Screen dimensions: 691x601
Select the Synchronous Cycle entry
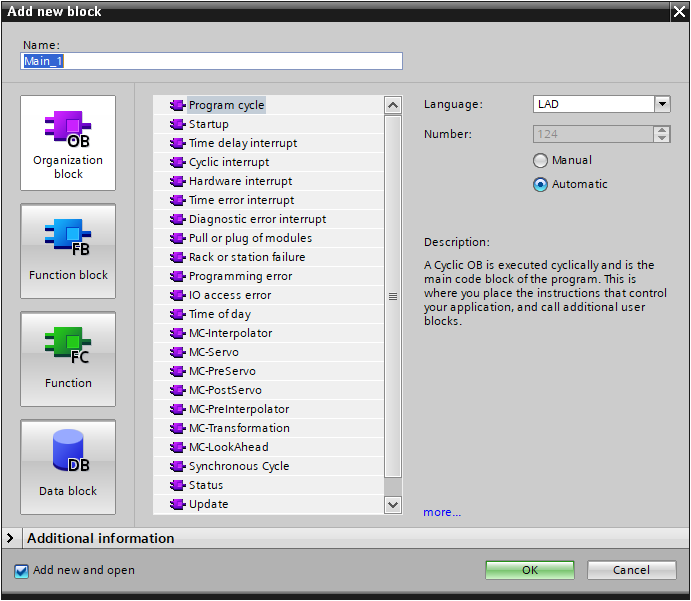(268, 466)
